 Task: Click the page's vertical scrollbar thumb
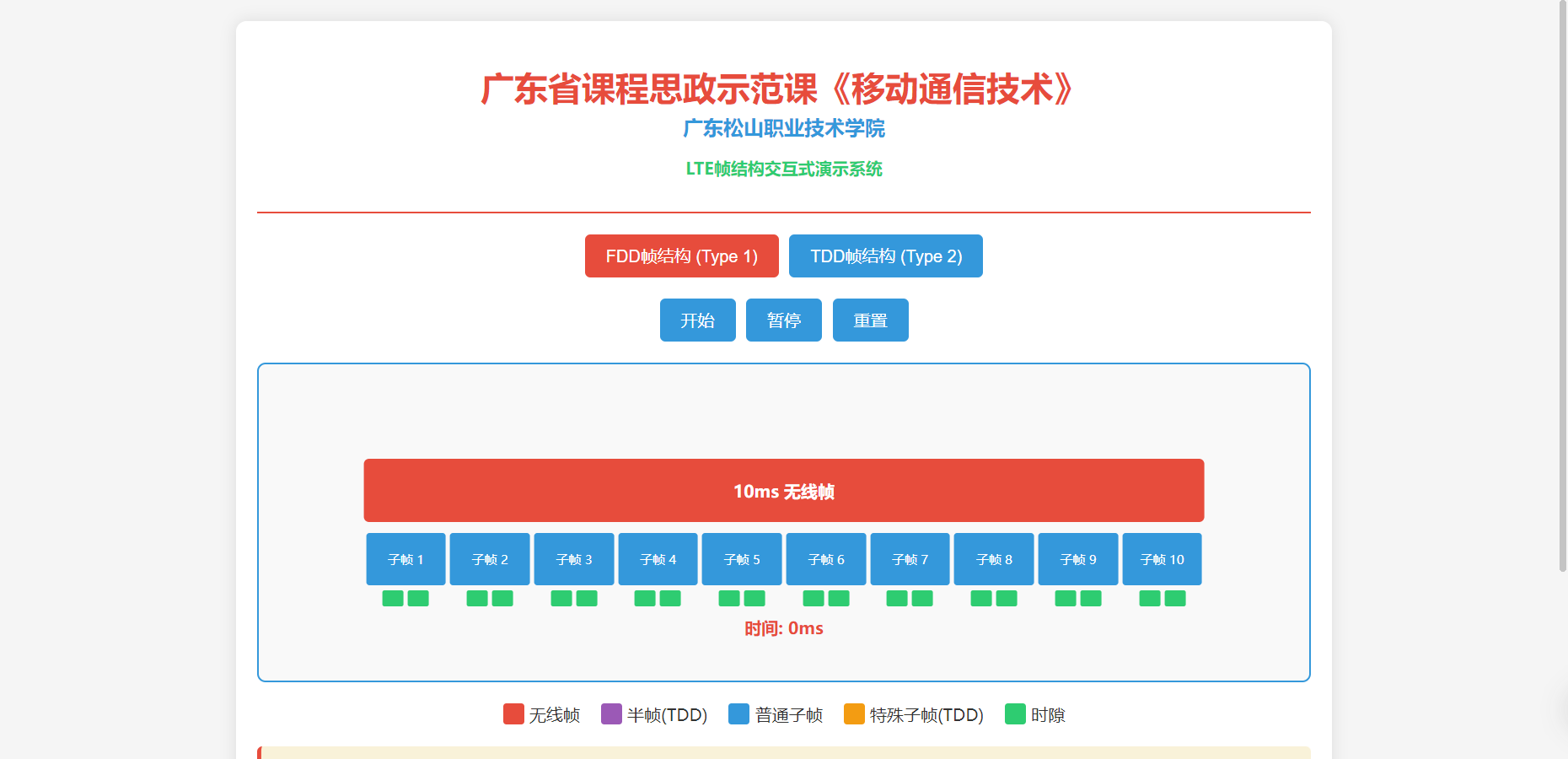pos(1562,287)
